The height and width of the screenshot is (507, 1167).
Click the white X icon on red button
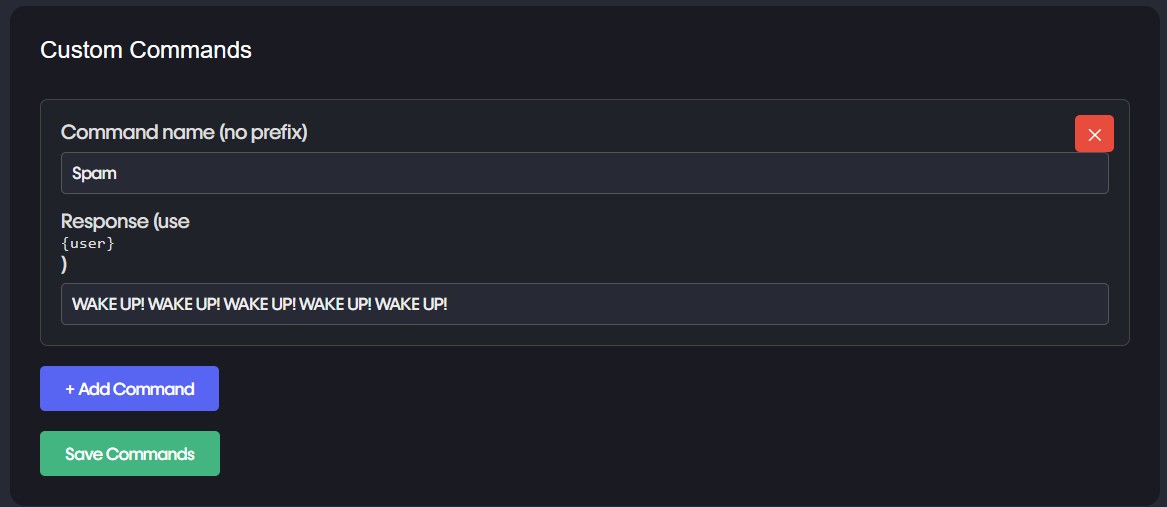tap(1094, 135)
